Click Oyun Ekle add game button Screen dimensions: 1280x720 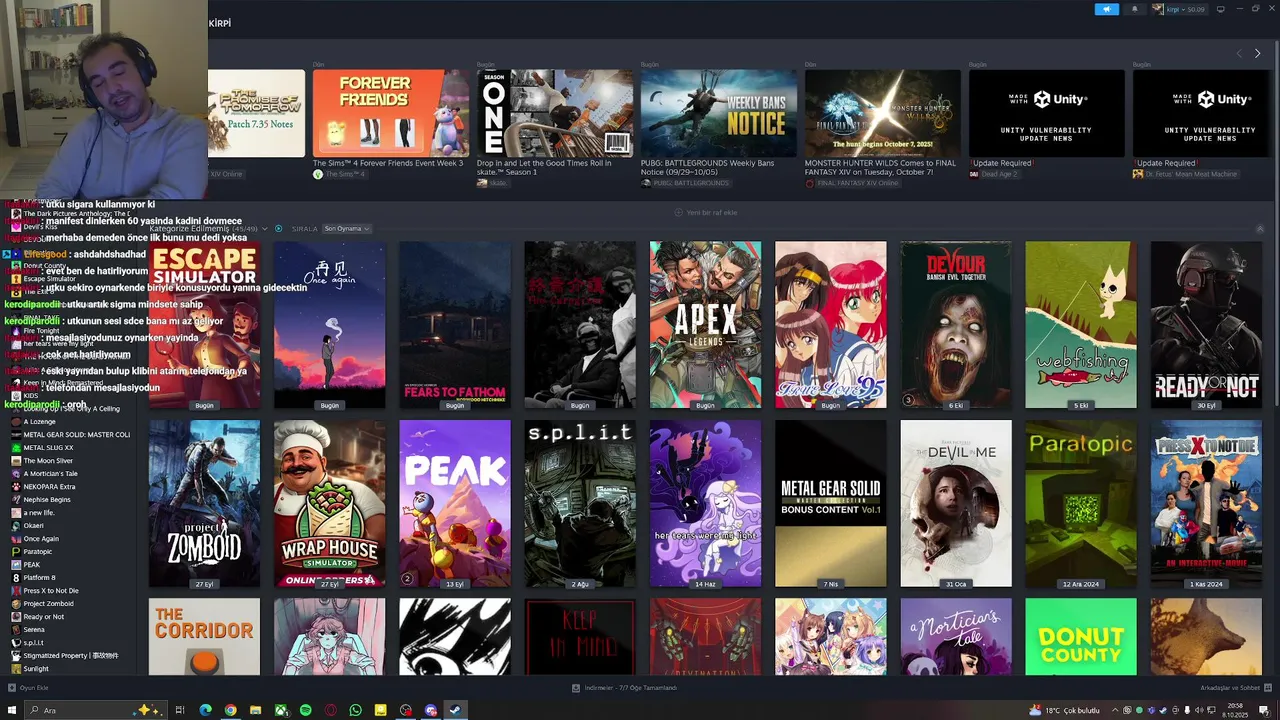[x=28, y=688]
